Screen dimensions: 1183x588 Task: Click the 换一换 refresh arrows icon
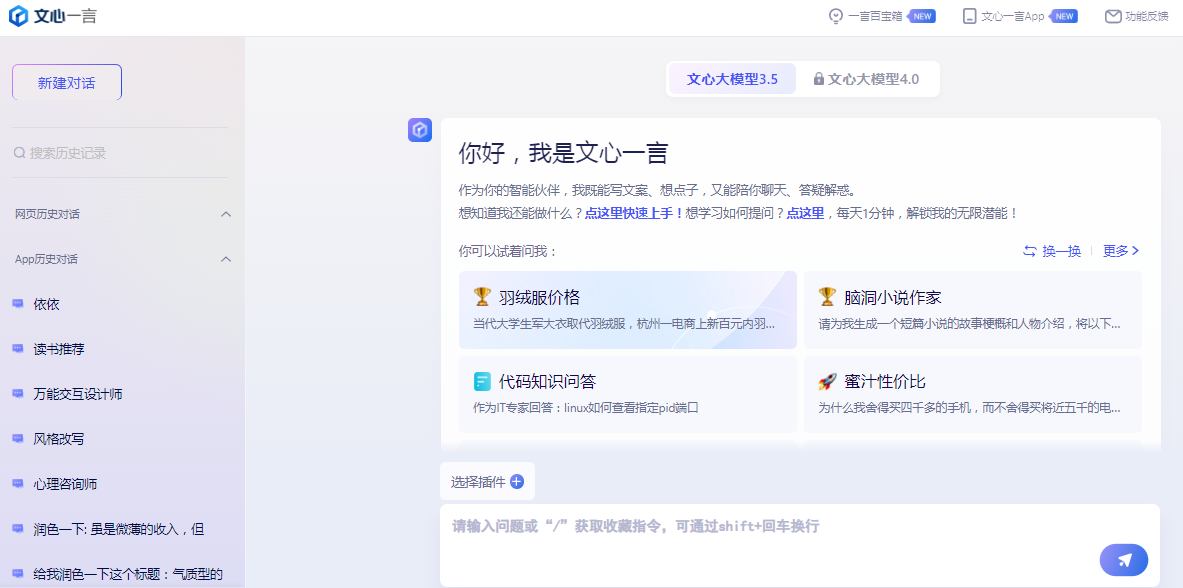[x=1030, y=251]
